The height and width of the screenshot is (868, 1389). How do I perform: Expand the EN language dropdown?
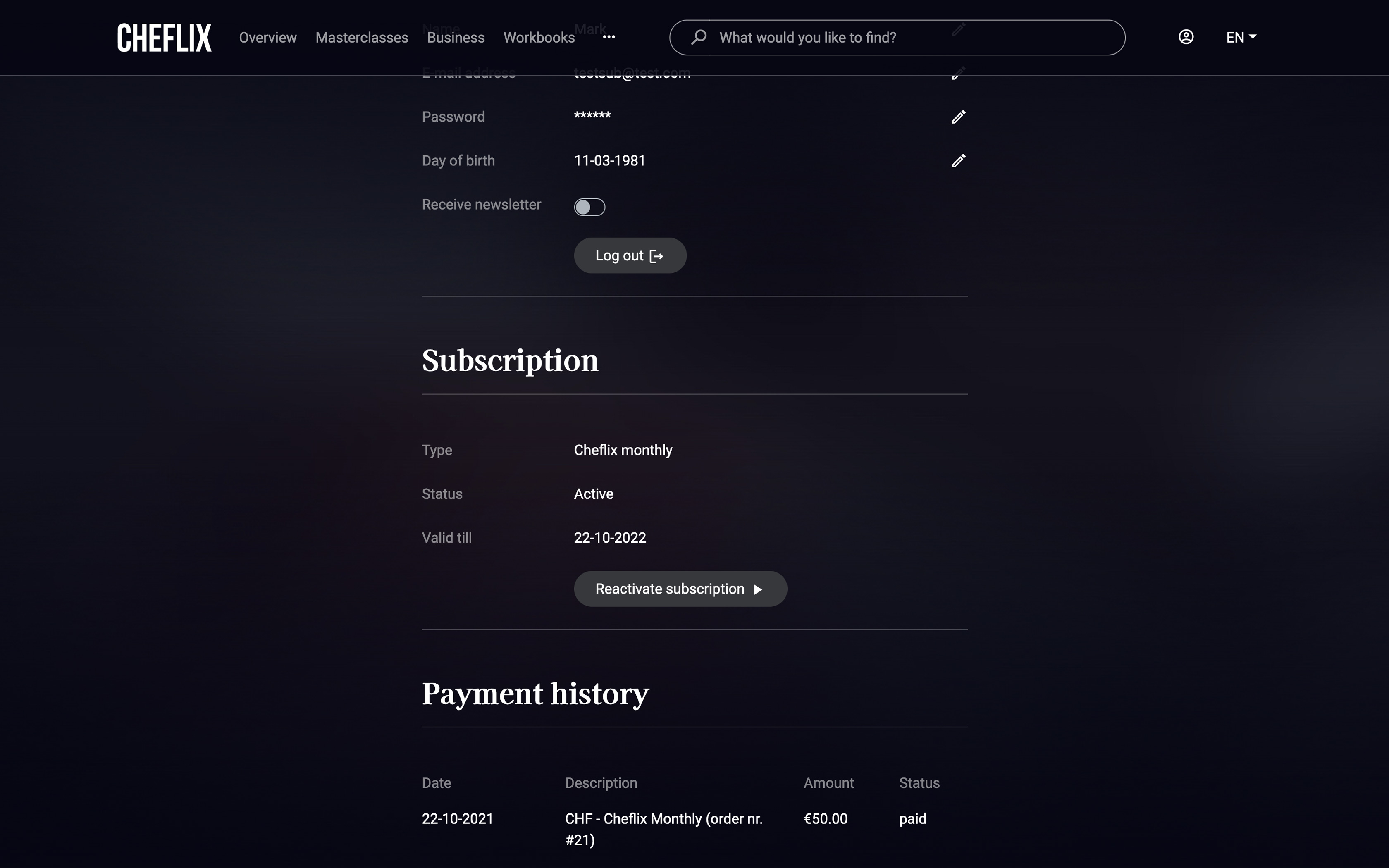click(1241, 37)
